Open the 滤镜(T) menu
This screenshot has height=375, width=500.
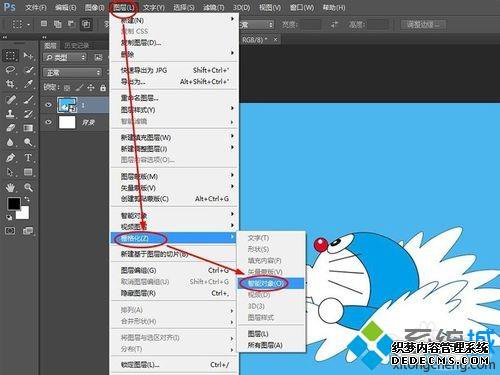213,7
